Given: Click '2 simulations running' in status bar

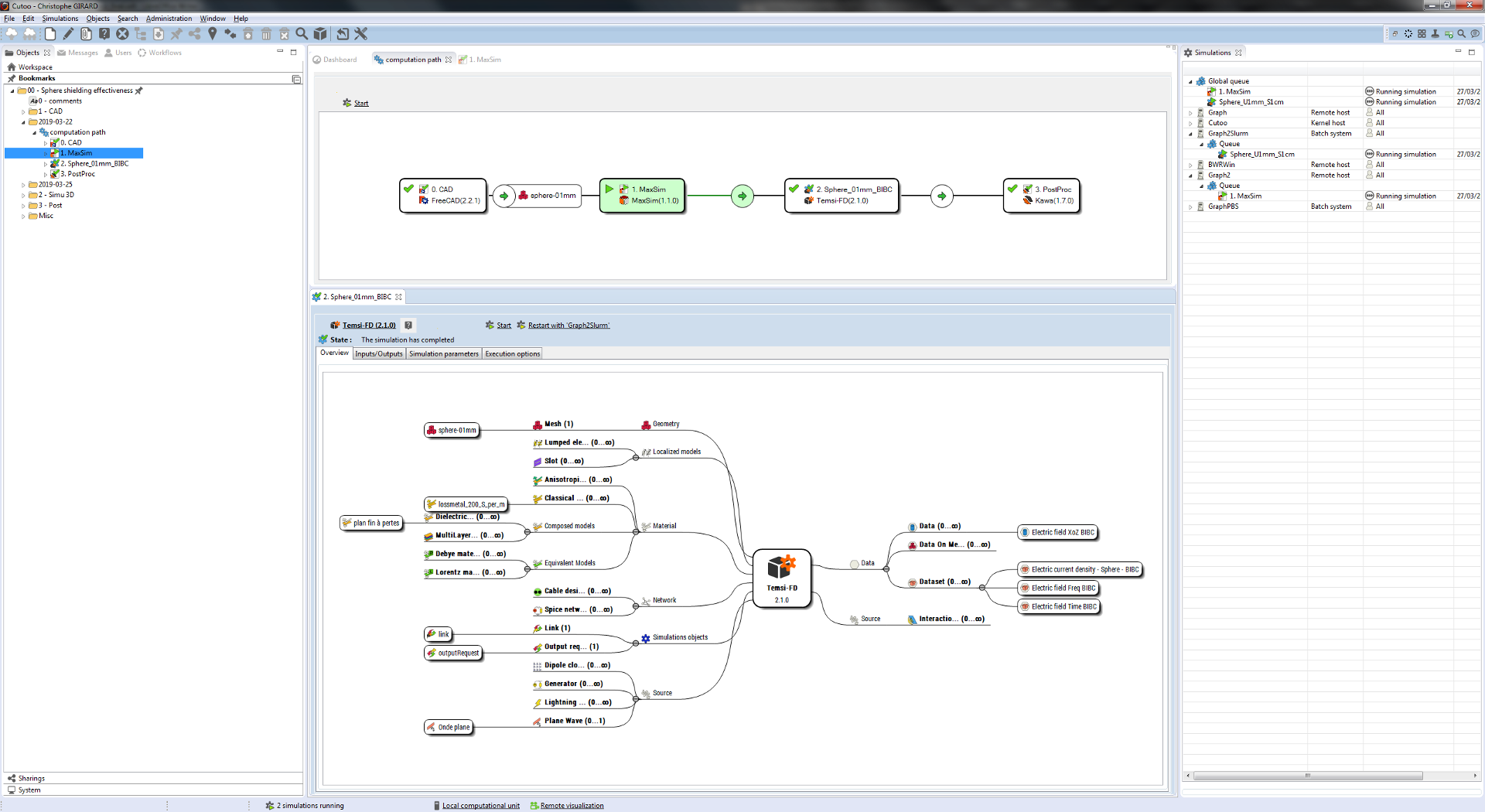Looking at the screenshot, I should 309,806.
